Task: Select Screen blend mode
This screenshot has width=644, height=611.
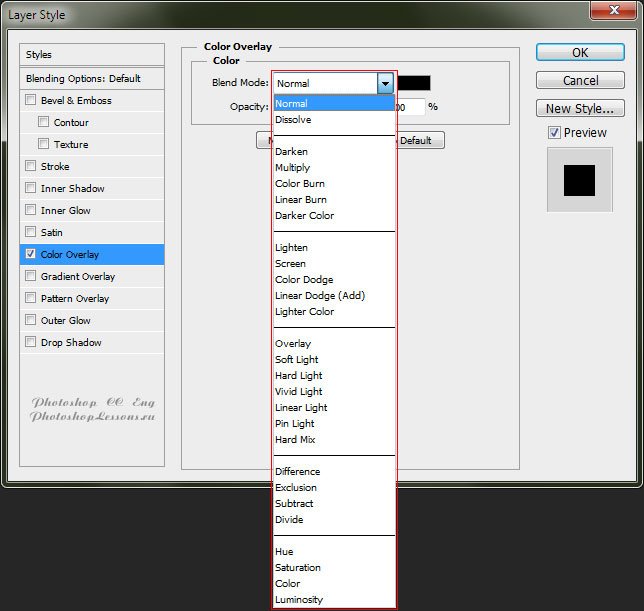Action: (291, 264)
